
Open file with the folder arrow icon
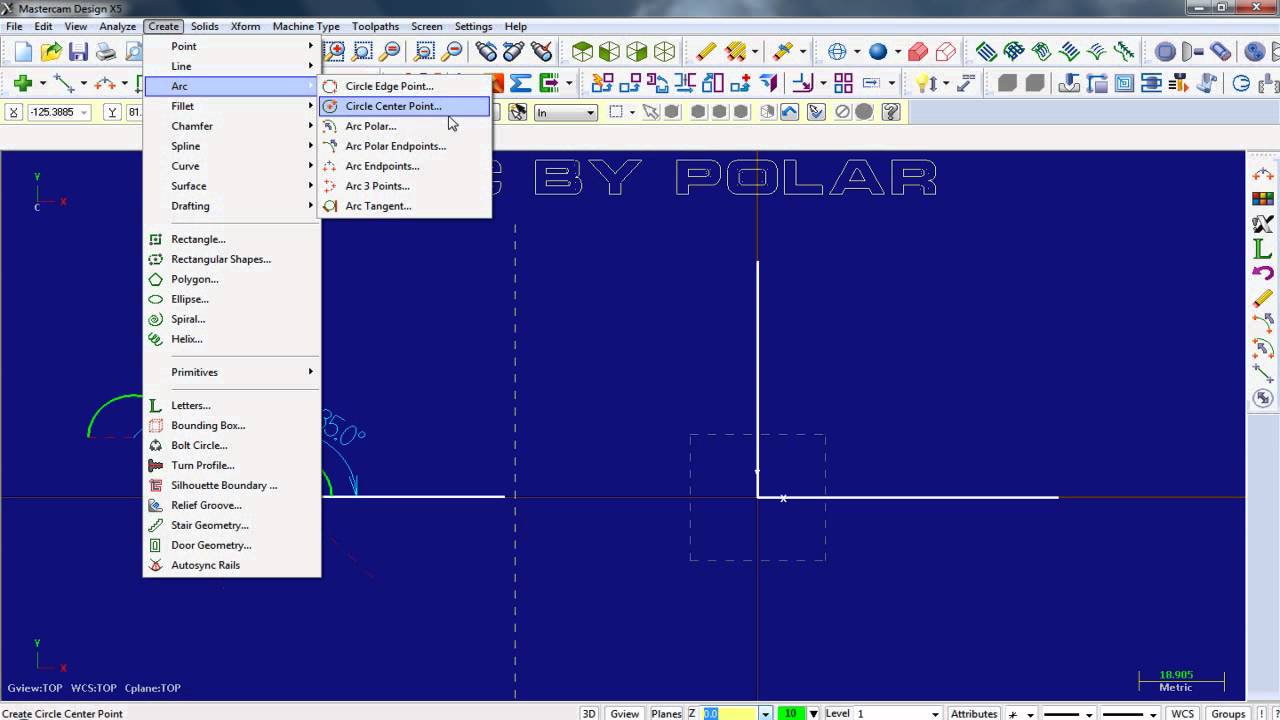[x=51, y=52]
